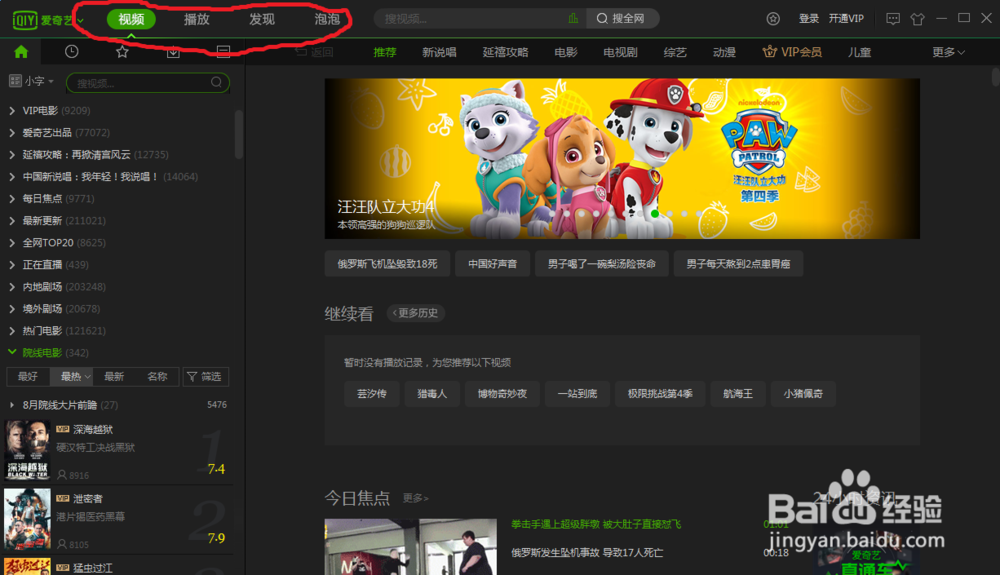Open 更多历史 history link
This screenshot has height=575, width=1000.
pos(415,313)
